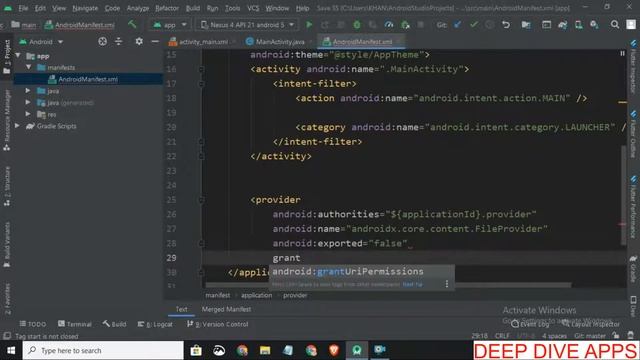Click the completion popup more options dots
This screenshot has width=640, height=360.
coord(447,284)
